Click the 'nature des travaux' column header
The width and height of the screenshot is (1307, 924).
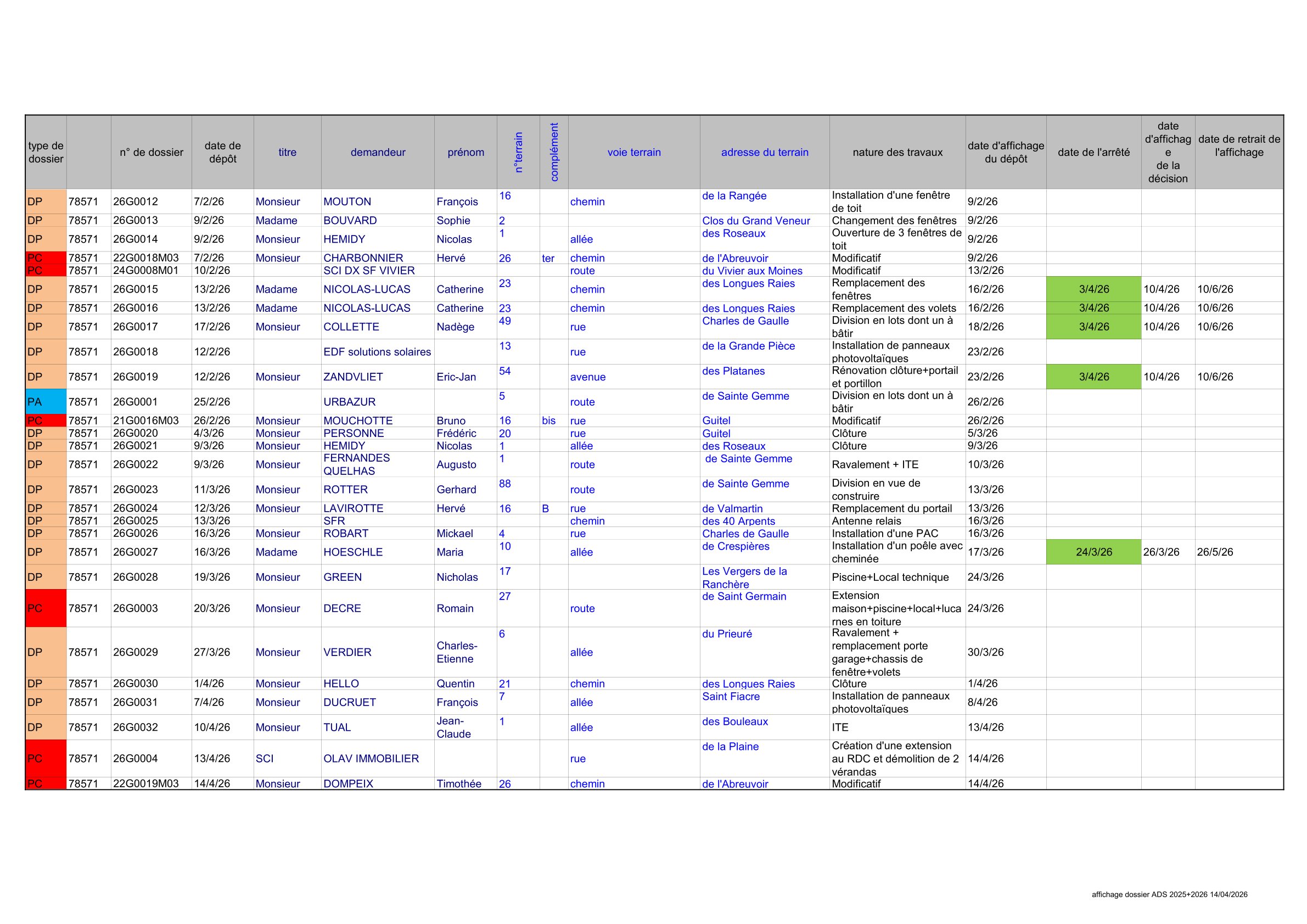pos(897,152)
